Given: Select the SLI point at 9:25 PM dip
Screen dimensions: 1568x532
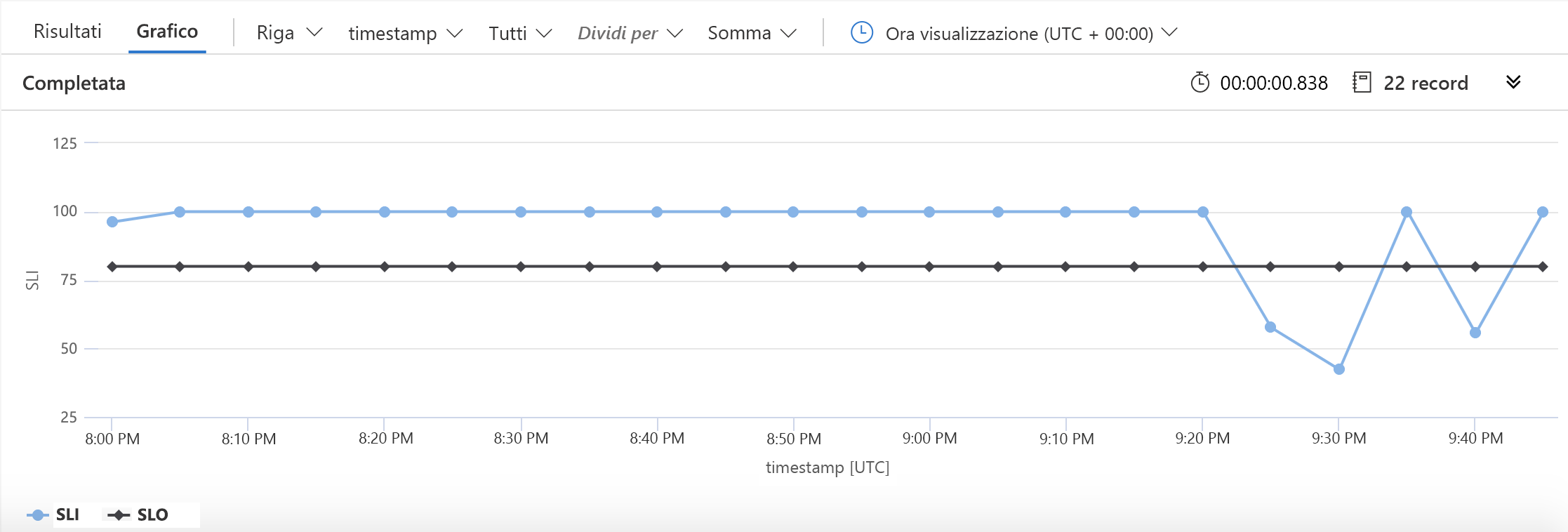Looking at the screenshot, I should (x=1270, y=327).
